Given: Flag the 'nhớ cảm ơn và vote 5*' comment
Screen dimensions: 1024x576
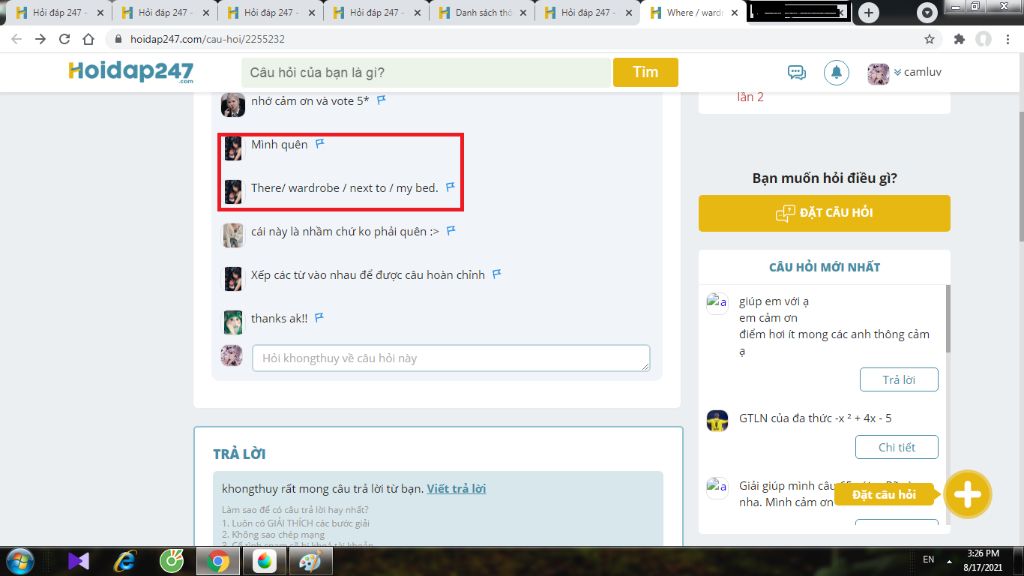Looking at the screenshot, I should click(381, 100).
